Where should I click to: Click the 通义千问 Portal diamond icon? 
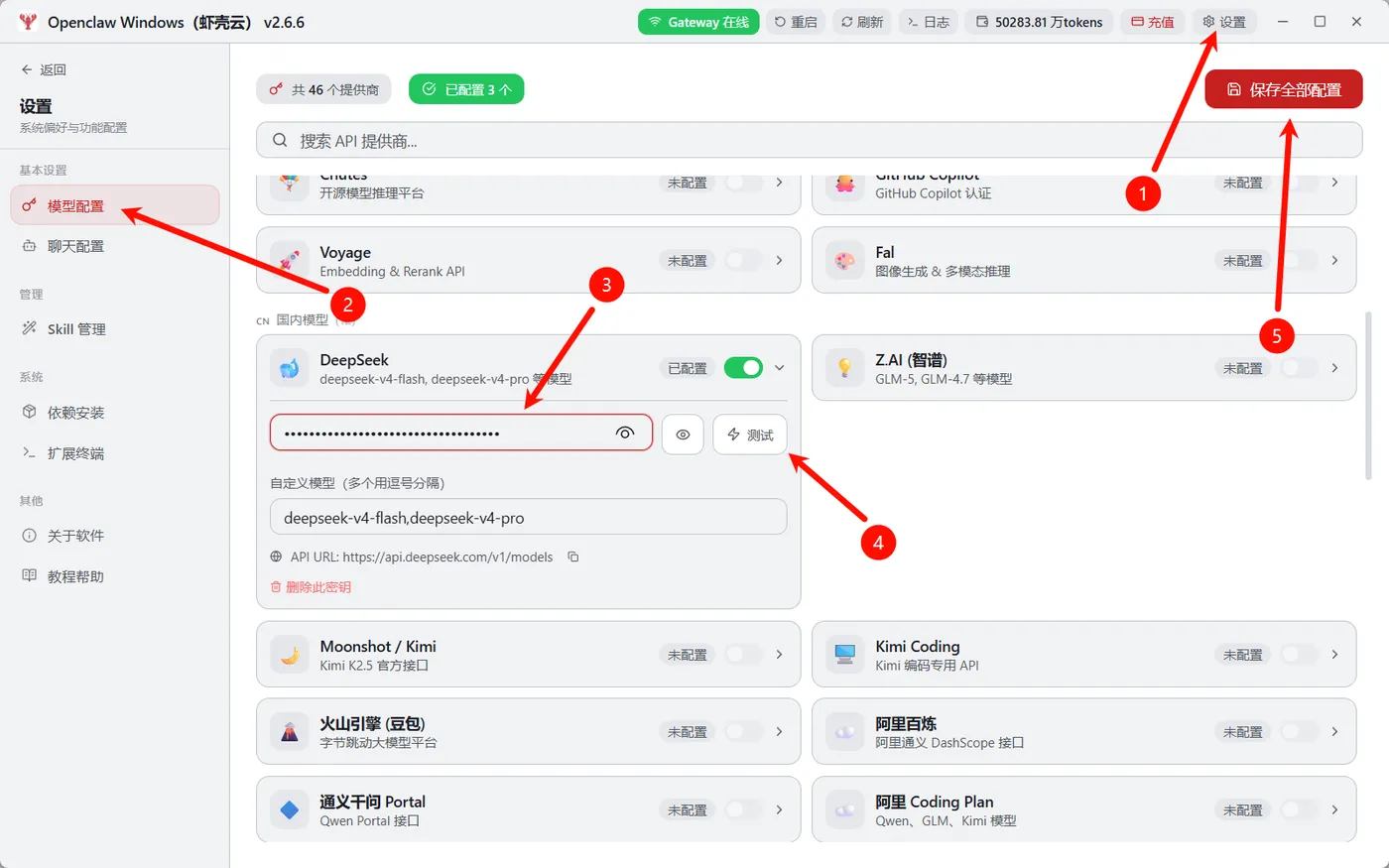(x=290, y=809)
